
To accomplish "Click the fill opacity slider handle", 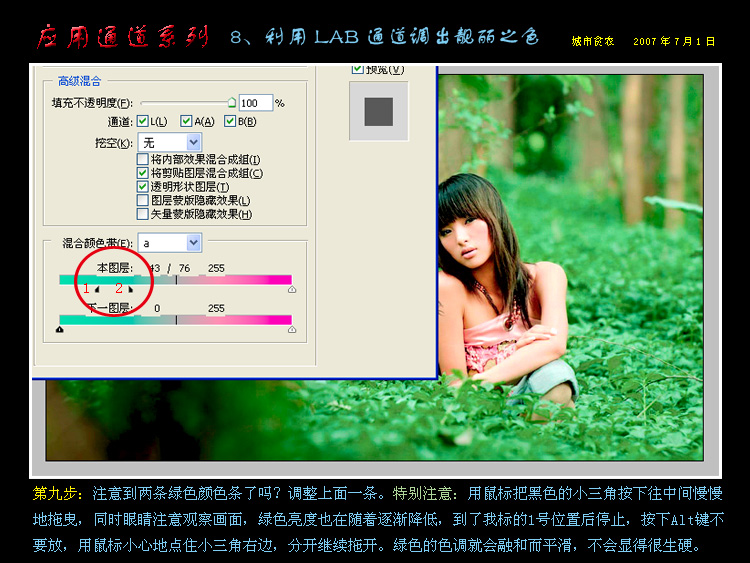I will coord(232,102).
